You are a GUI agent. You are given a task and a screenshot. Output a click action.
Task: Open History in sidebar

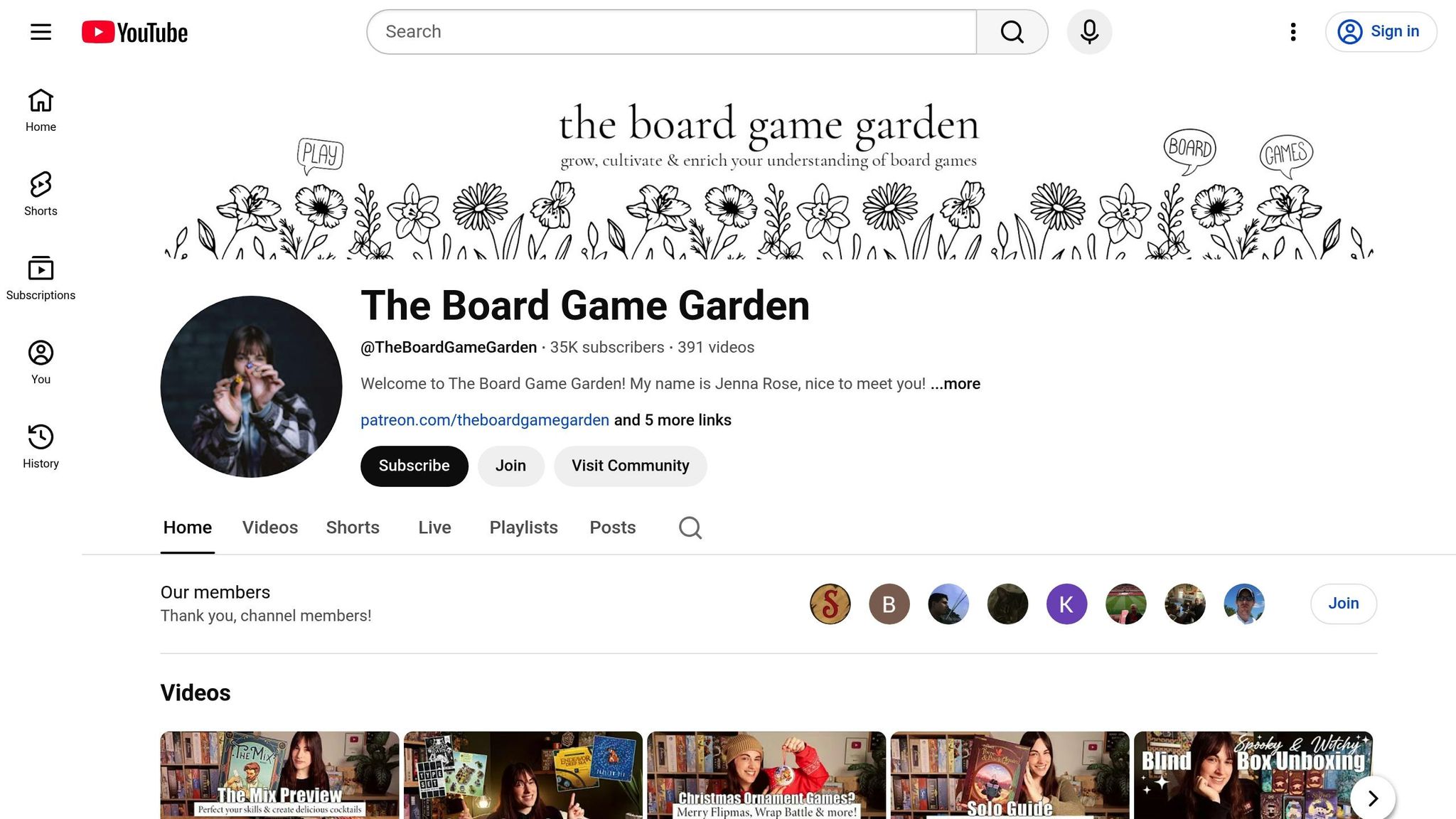click(41, 446)
